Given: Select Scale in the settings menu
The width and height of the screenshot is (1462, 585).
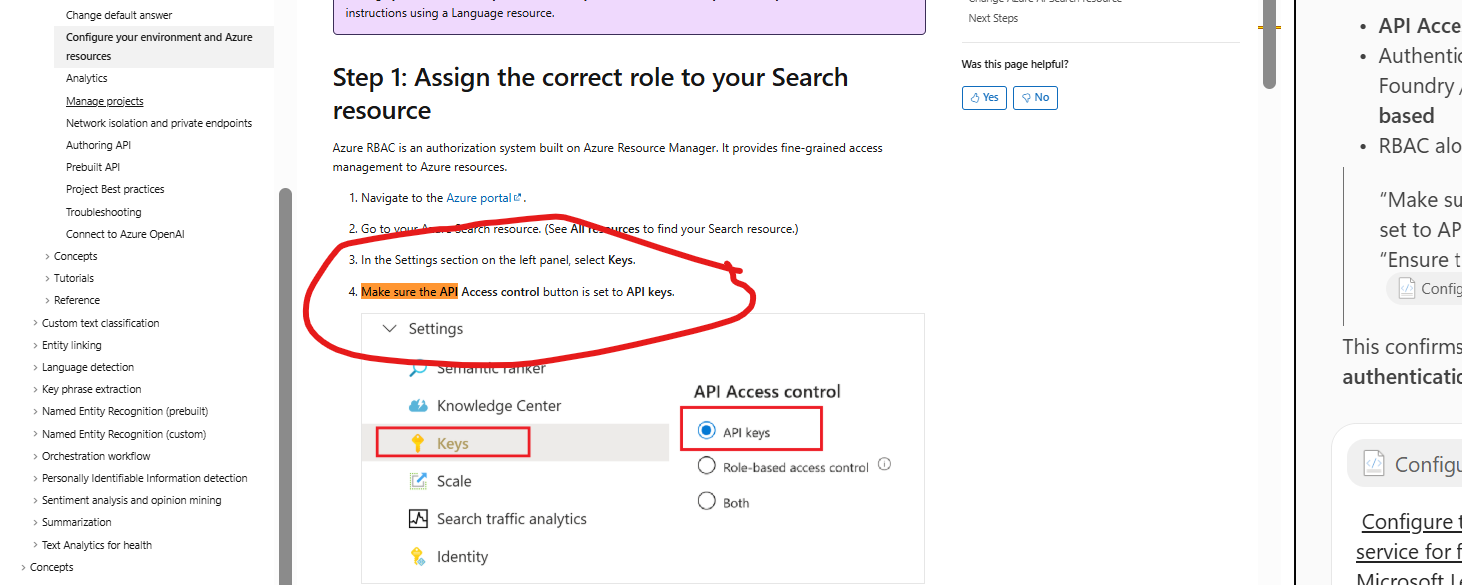Looking at the screenshot, I should (454, 481).
